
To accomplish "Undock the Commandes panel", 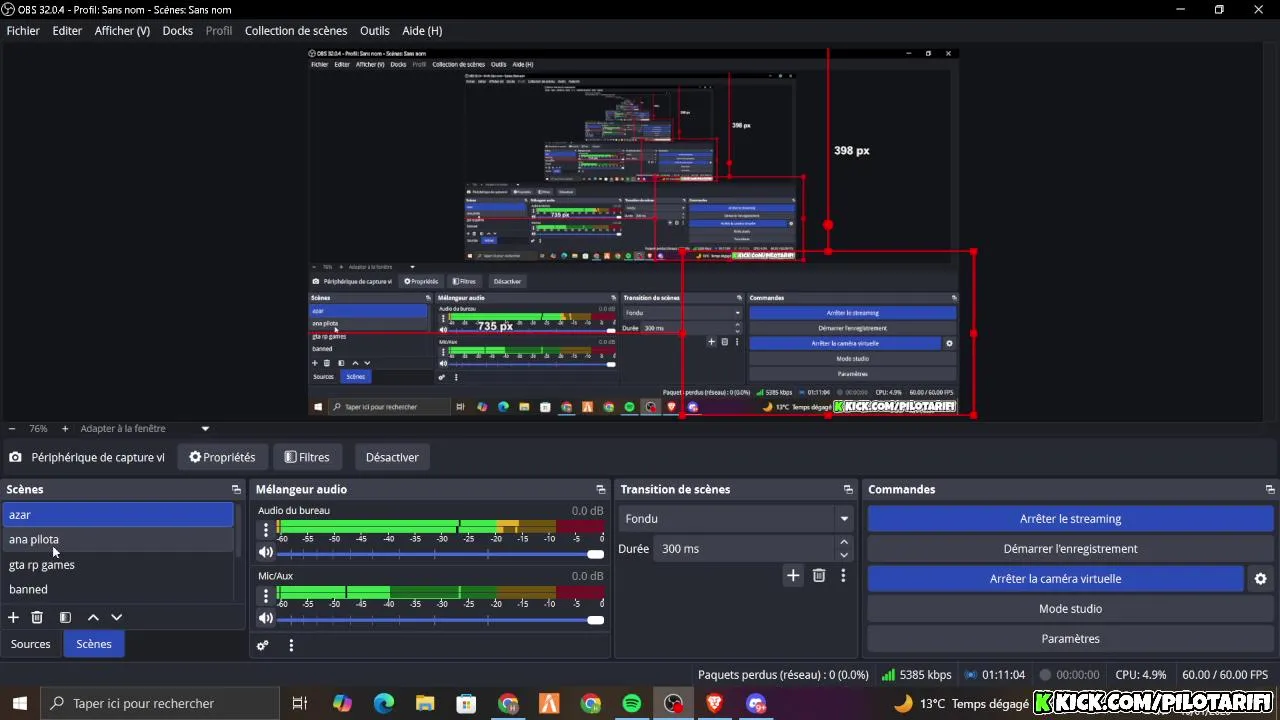I will pos(1270,490).
